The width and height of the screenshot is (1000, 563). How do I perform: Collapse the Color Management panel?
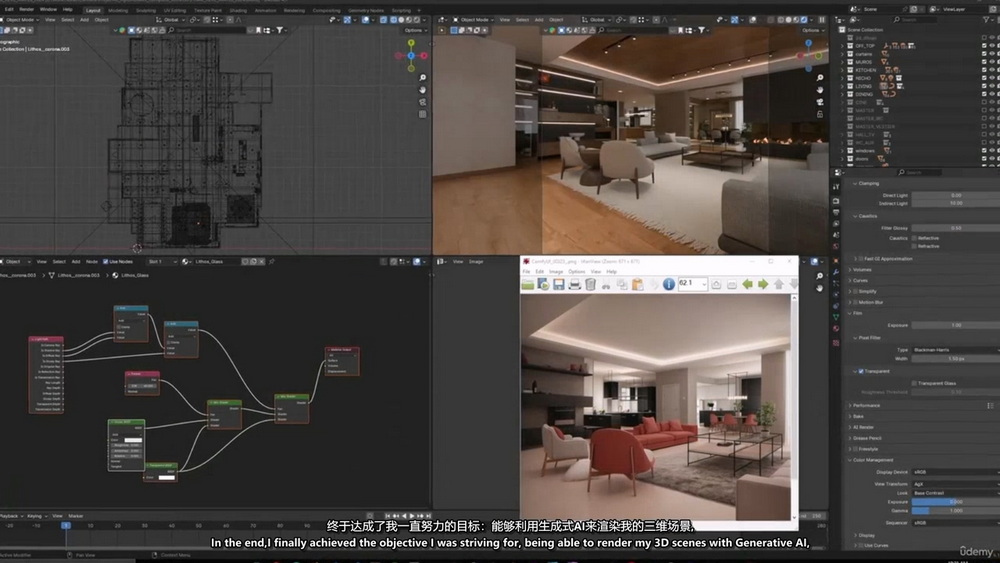(872, 460)
